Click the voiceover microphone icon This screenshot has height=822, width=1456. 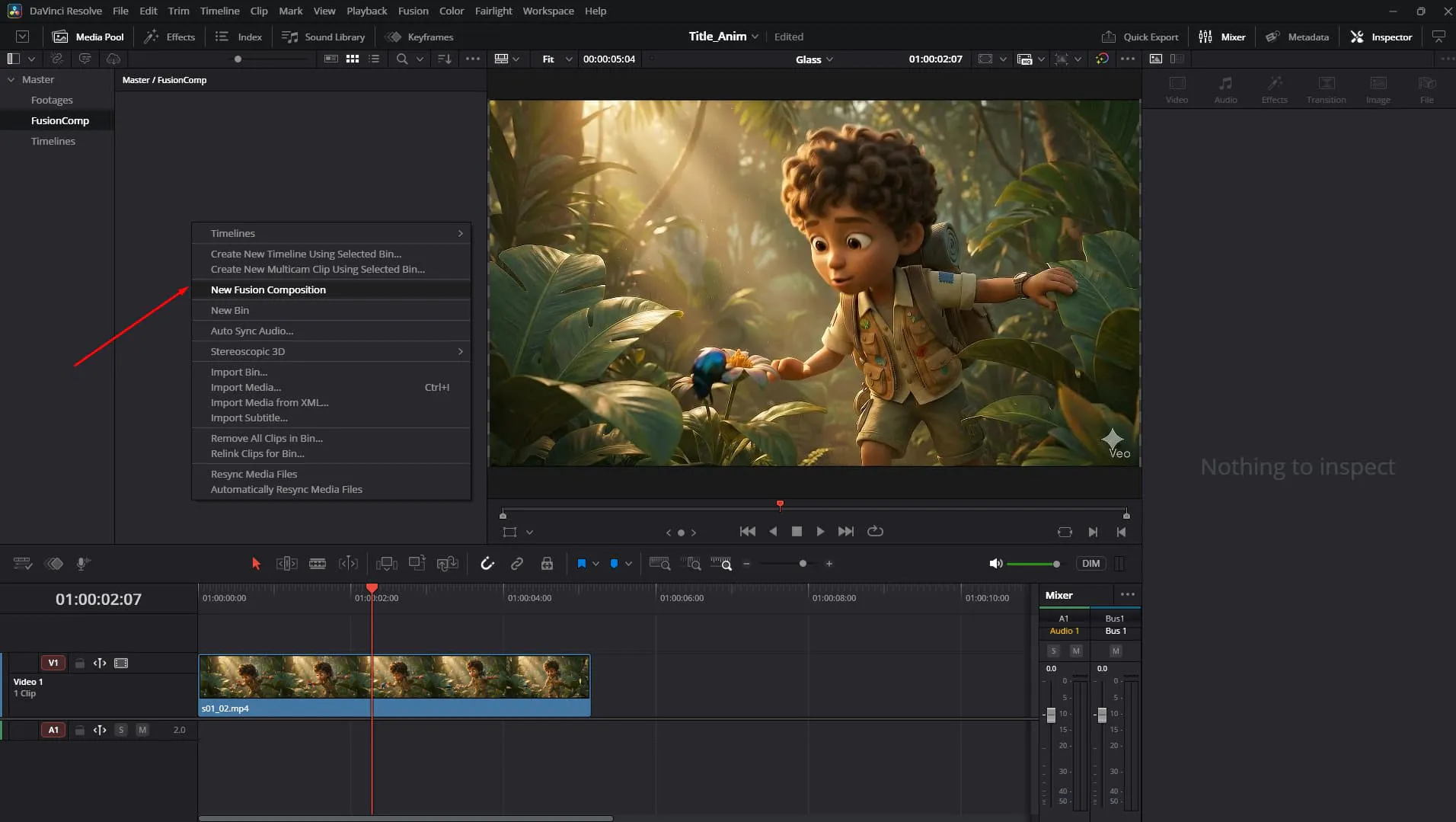click(x=83, y=564)
